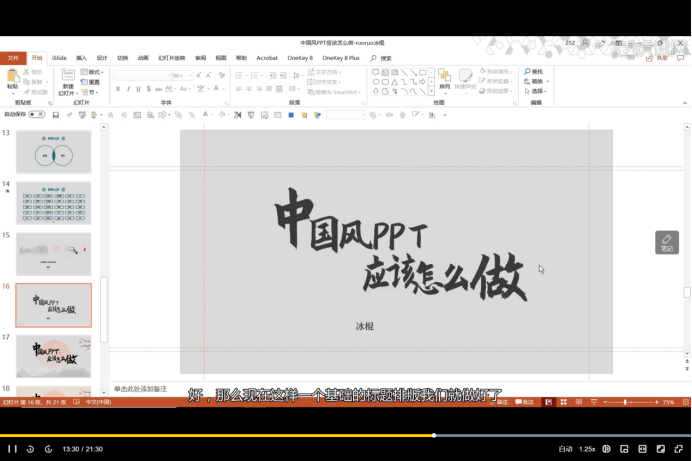Collapse the ribbon with the chevron

click(685, 103)
